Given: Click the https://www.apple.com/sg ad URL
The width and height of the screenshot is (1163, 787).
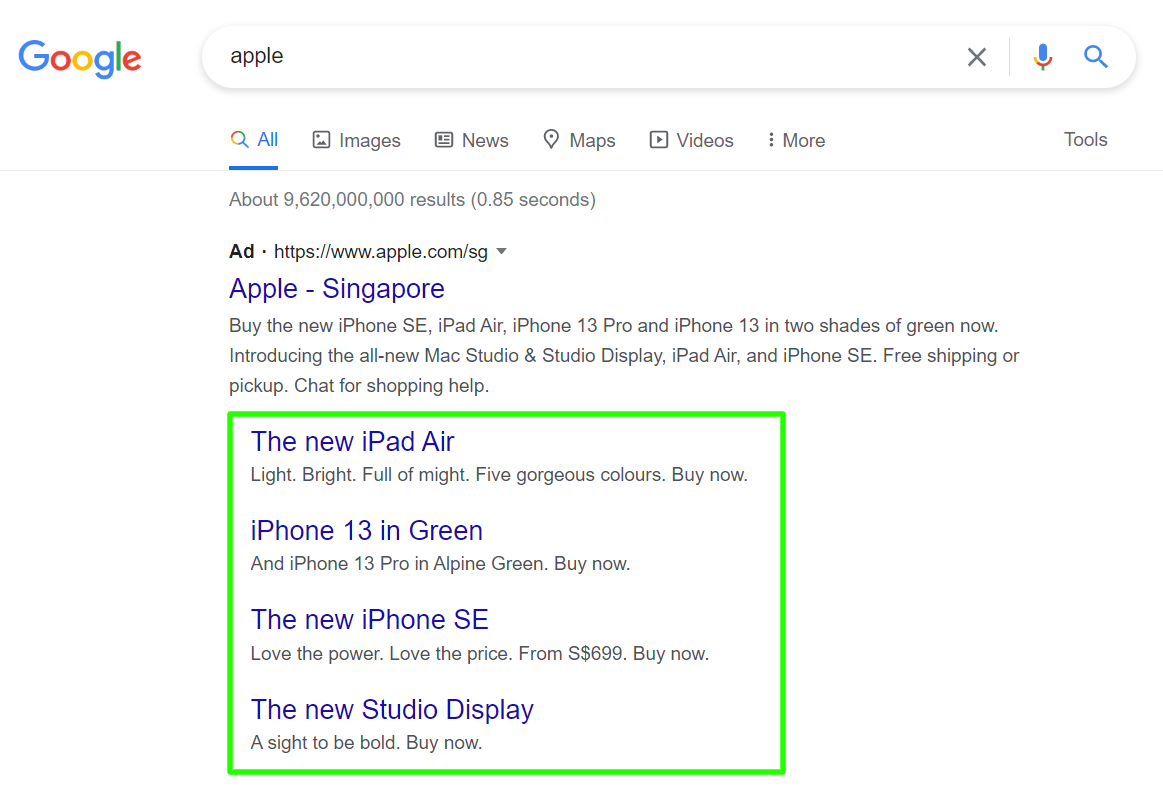Looking at the screenshot, I should click(x=380, y=252).
